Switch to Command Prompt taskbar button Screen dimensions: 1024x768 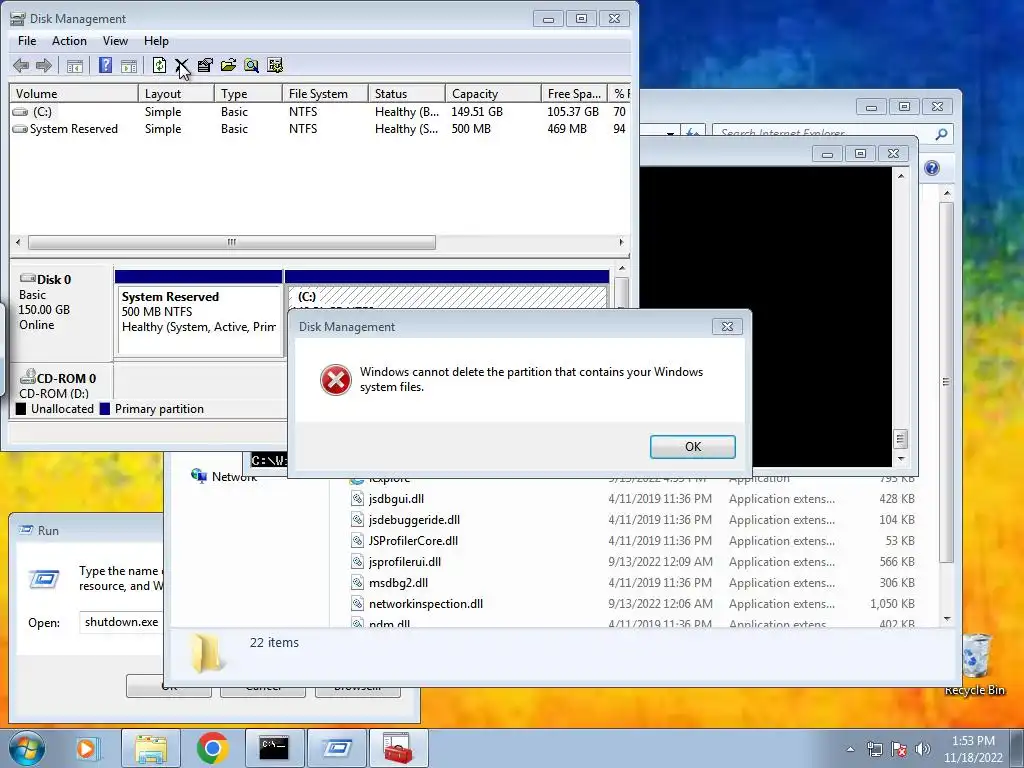click(274, 748)
